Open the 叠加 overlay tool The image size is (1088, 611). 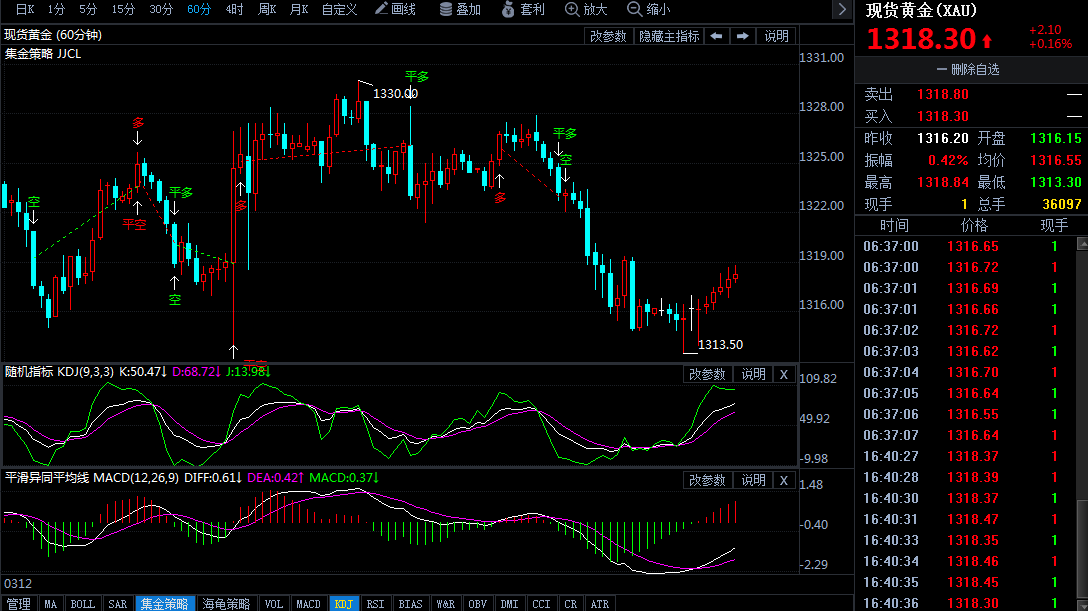[460, 9]
